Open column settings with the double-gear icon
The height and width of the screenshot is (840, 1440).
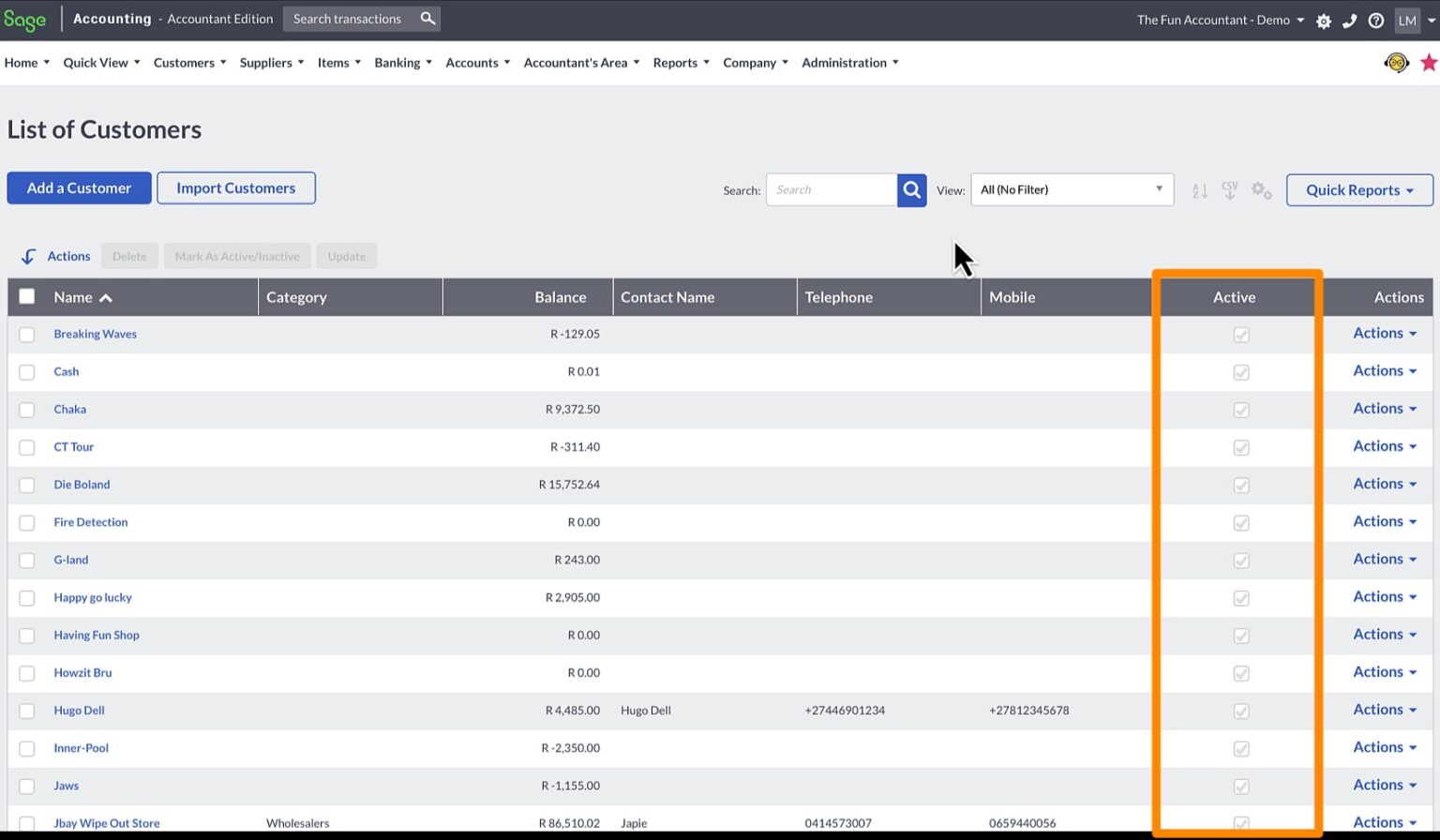(x=1261, y=189)
